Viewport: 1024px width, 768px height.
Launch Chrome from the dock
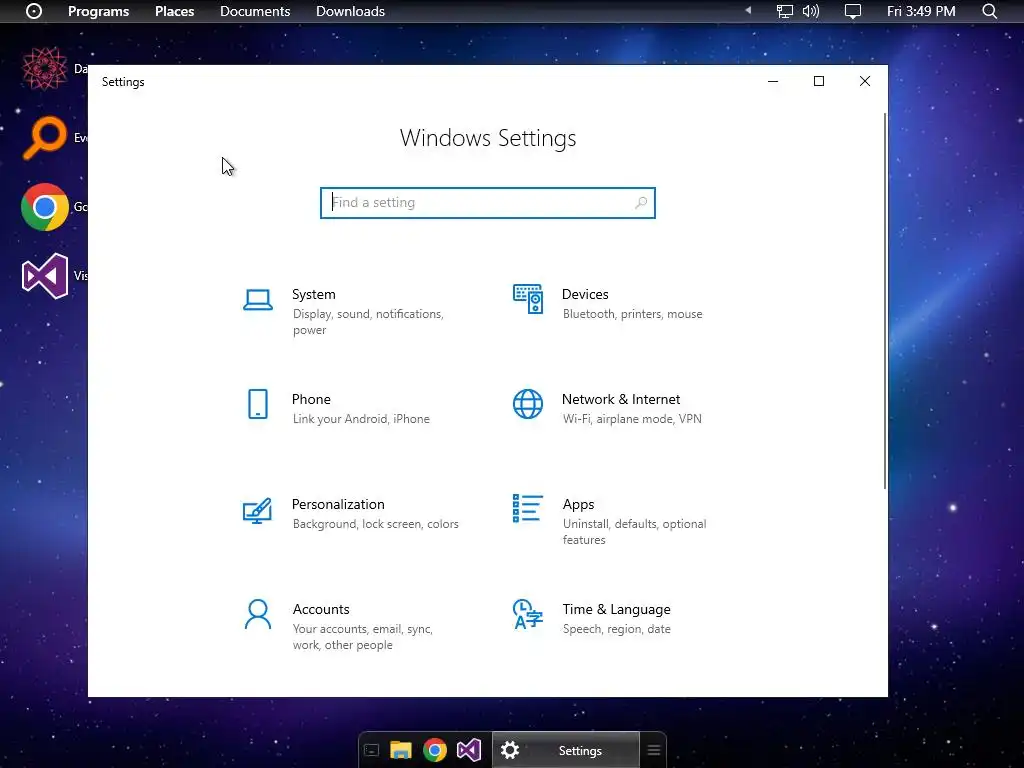coord(435,750)
